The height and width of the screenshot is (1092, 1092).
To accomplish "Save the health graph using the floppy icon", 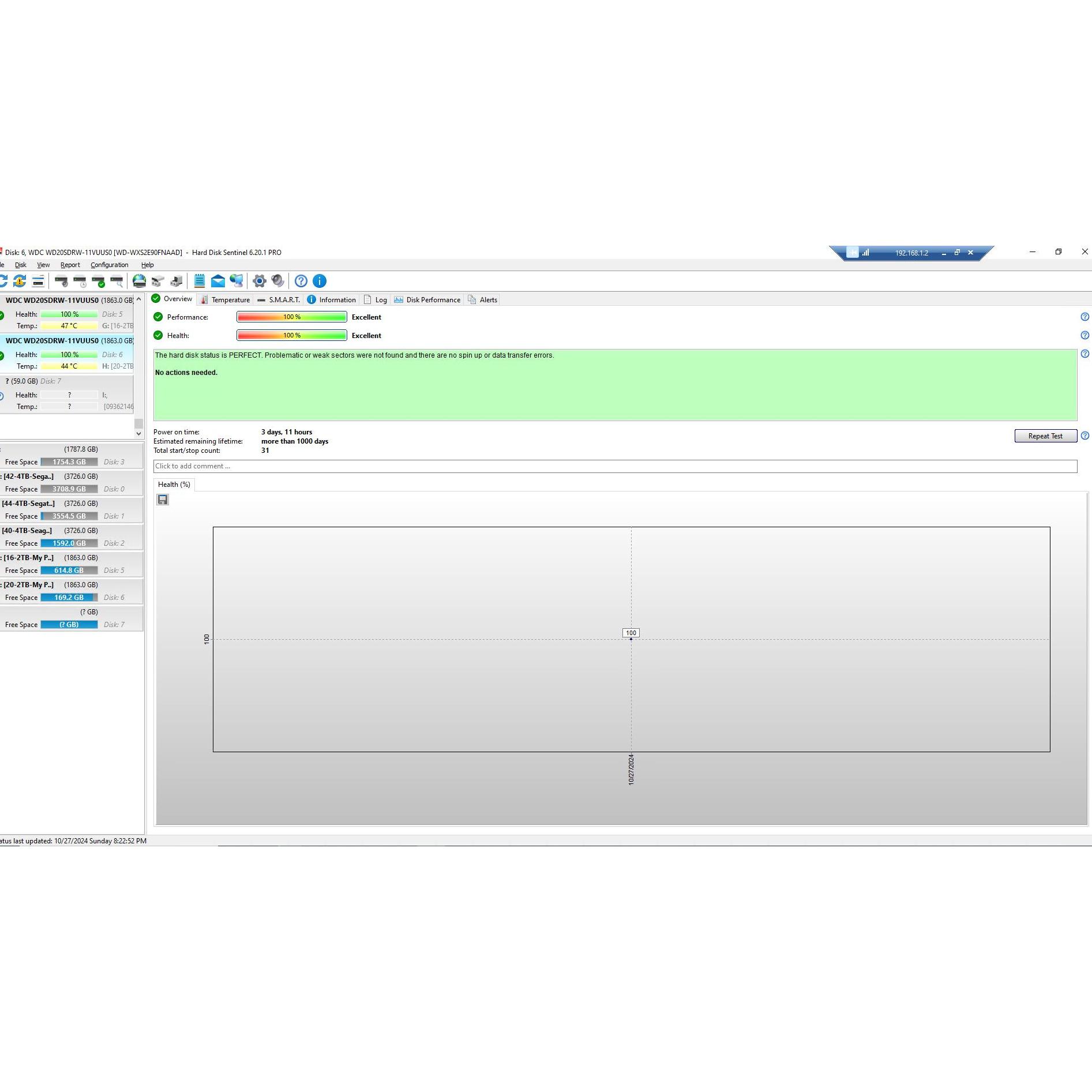I will (163, 500).
